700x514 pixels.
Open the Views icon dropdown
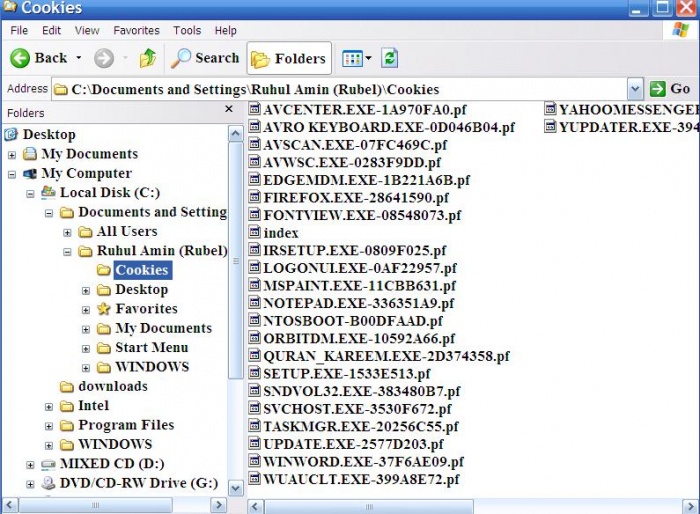click(x=356, y=58)
